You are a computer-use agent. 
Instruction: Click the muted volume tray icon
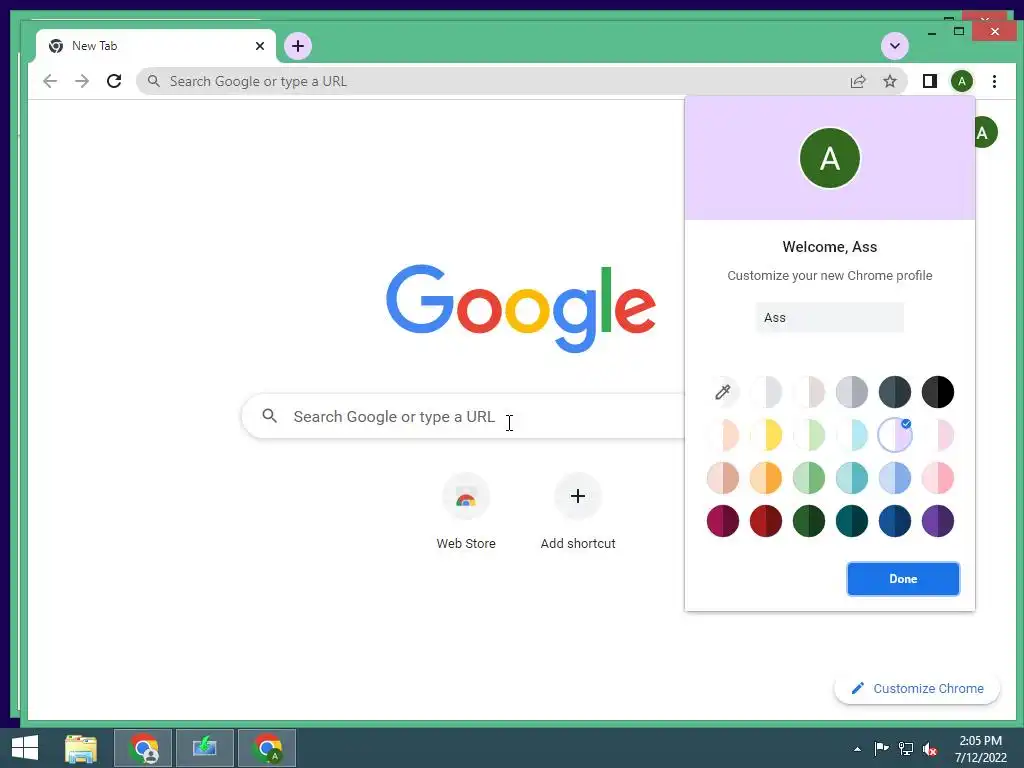(930, 749)
